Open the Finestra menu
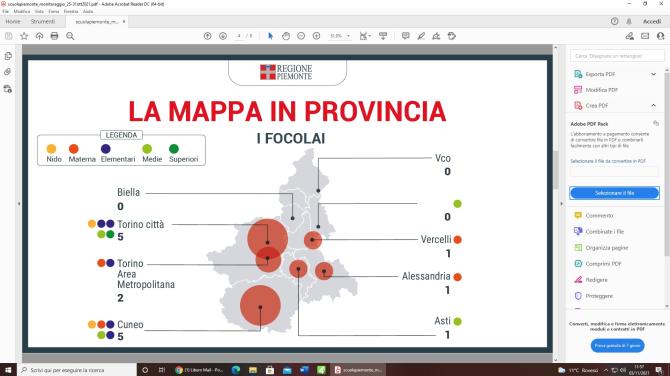670x376 pixels. coord(71,12)
